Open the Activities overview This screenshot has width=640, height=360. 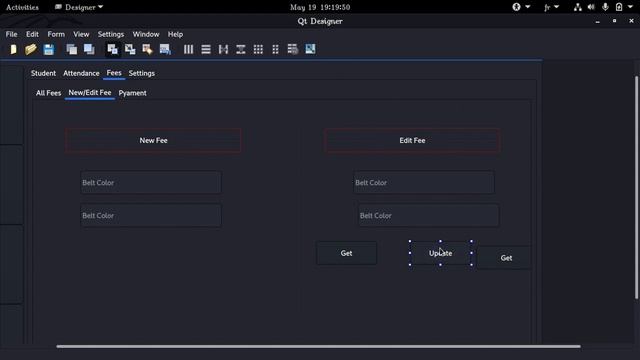click(x=22, y=7)
